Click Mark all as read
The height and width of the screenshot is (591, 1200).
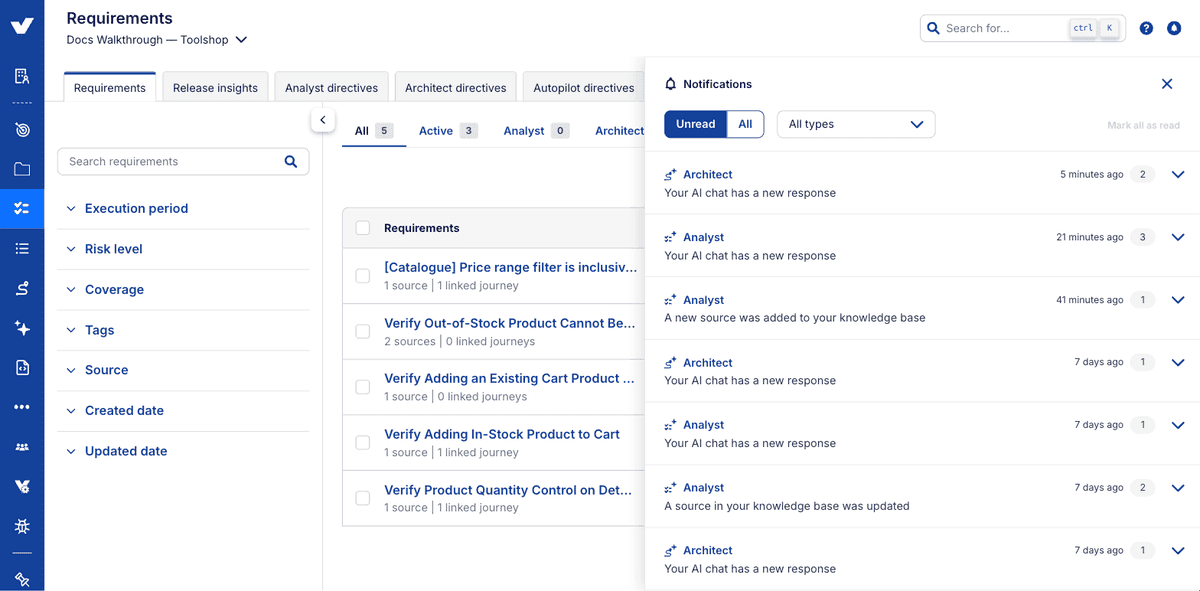[x=1143, y=126]
